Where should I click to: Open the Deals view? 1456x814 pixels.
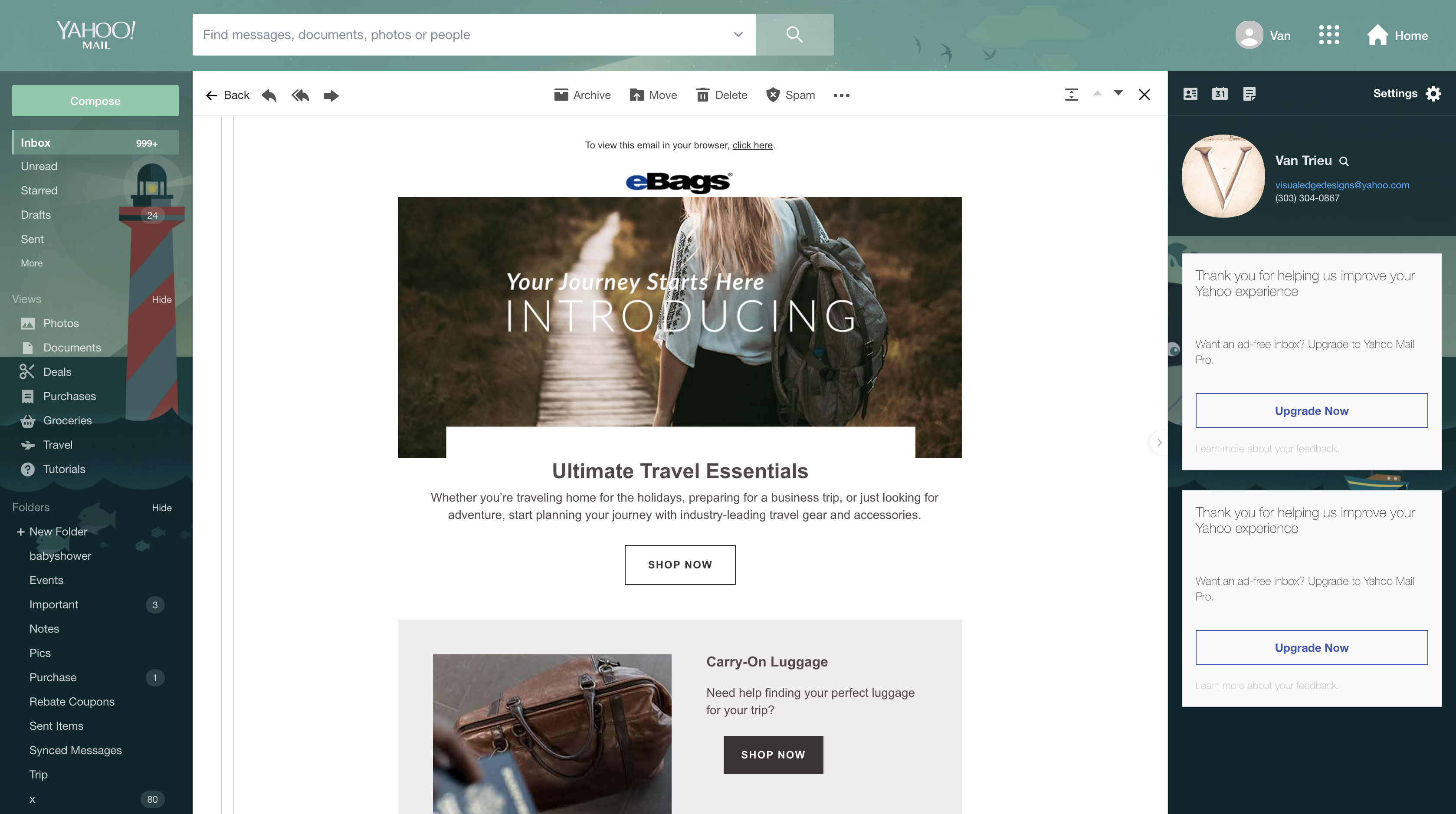(56, 372)
